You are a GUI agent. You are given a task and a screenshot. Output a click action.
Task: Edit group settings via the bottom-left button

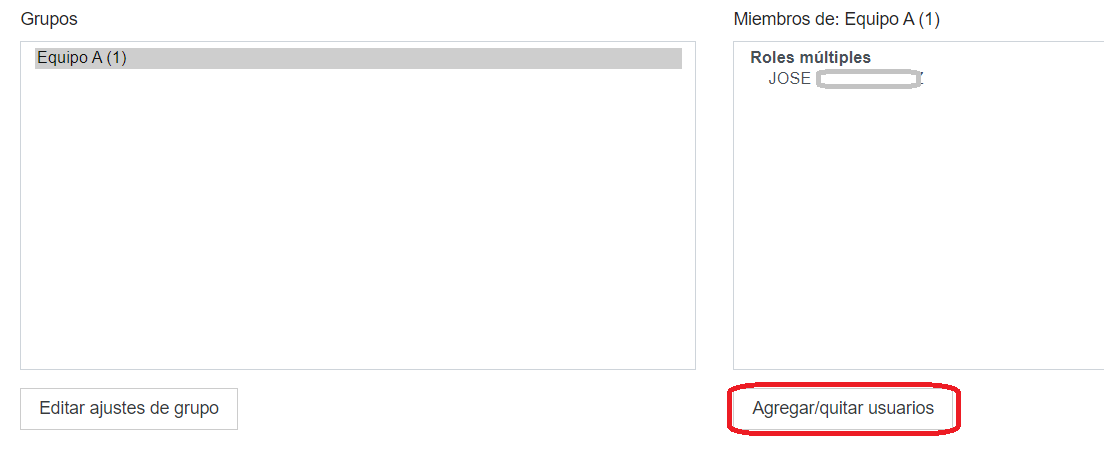point(129,409)
